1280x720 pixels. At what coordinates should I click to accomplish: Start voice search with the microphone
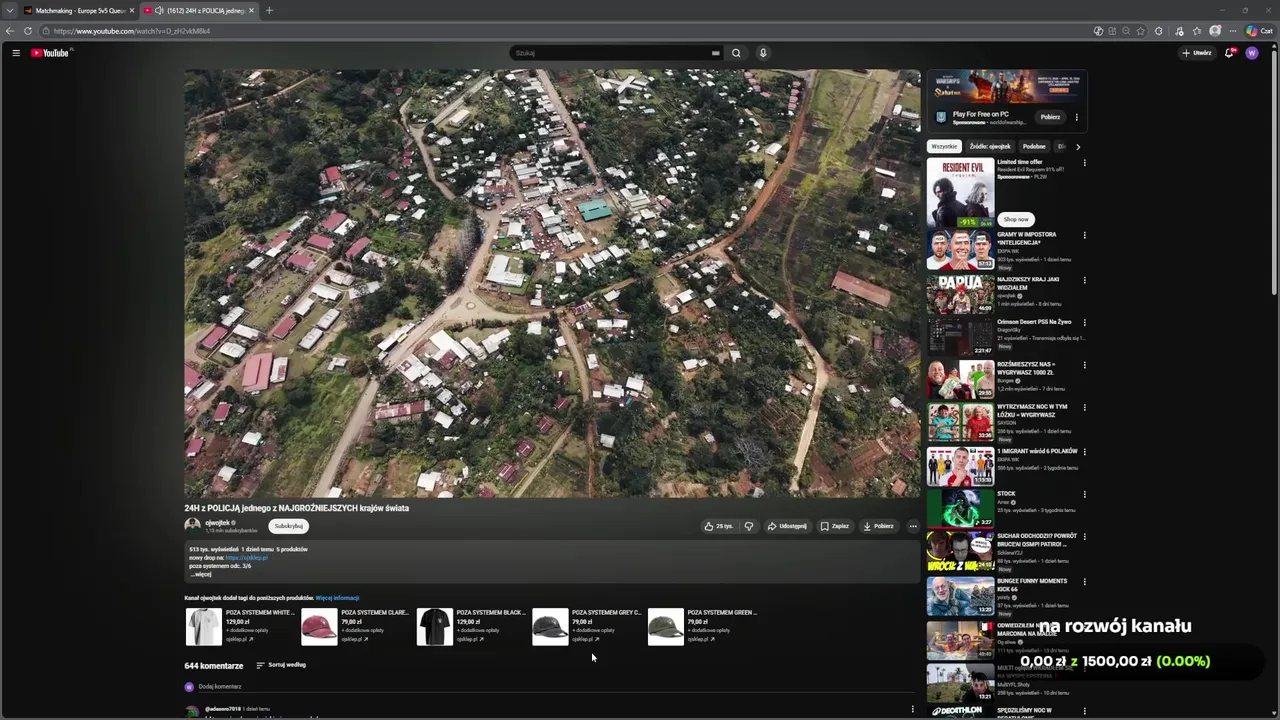pos(763,53)
